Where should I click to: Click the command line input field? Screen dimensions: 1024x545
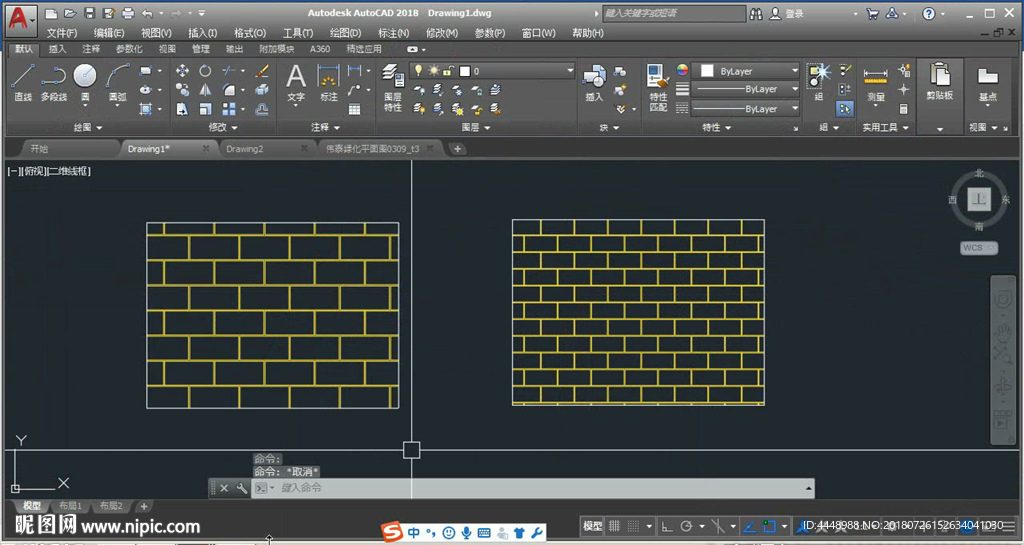532,488
